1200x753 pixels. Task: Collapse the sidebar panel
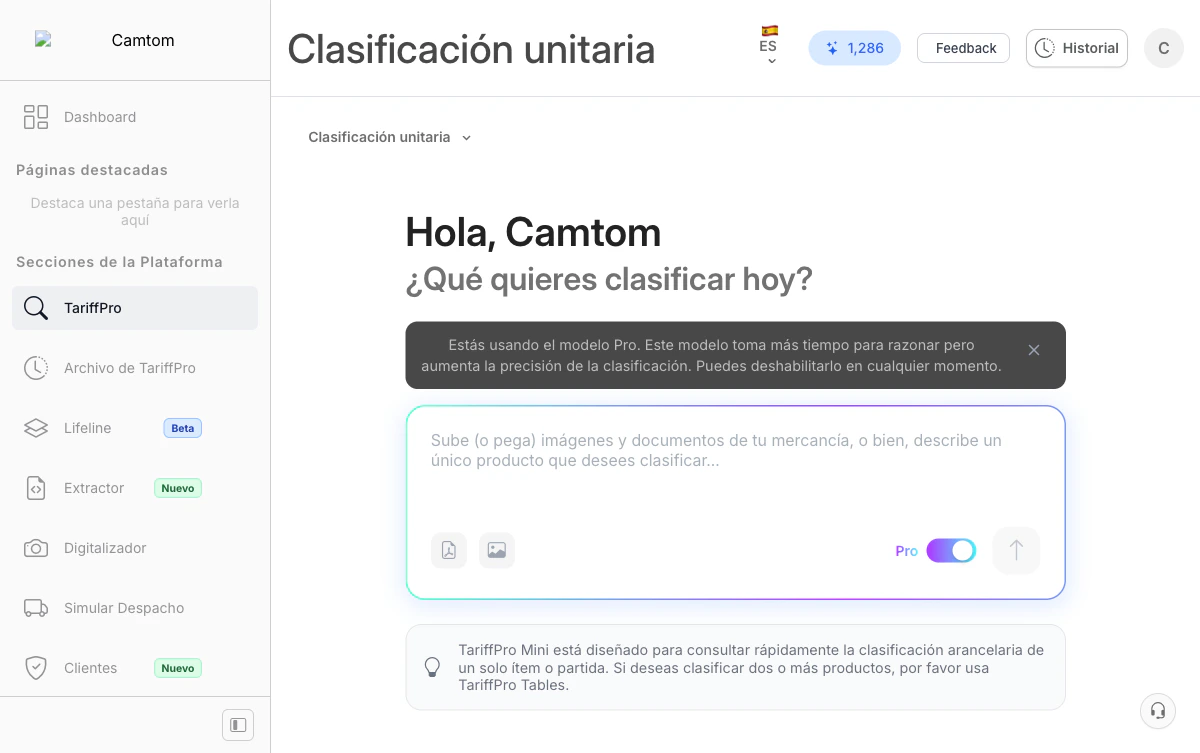click(x=237, y=724)
